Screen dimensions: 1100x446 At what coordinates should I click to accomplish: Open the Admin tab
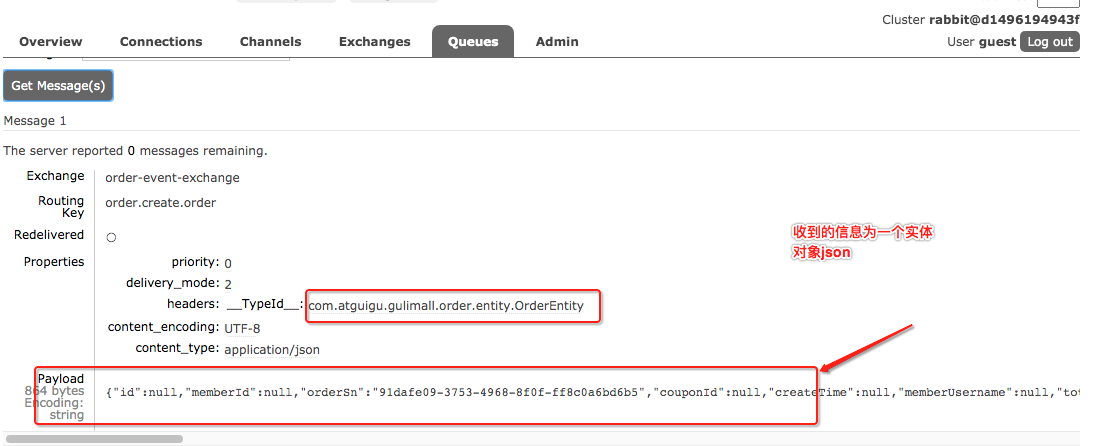(557, 42)
